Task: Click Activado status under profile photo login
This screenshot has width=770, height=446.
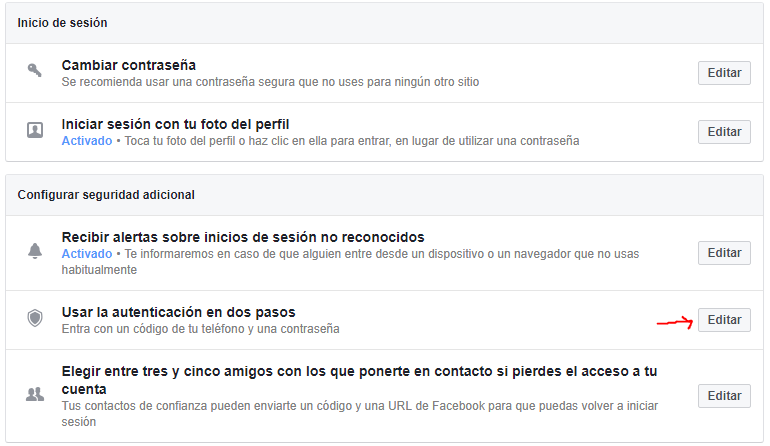Action: click(x=86, y=141)
